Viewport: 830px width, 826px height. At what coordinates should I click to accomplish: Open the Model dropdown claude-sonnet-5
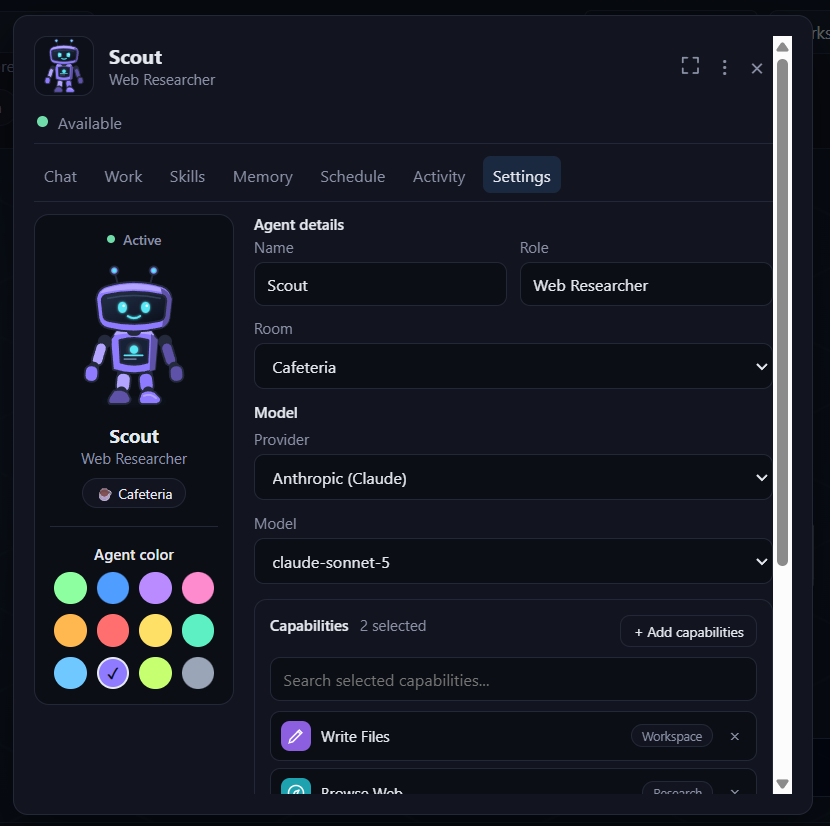click(513, 561)
